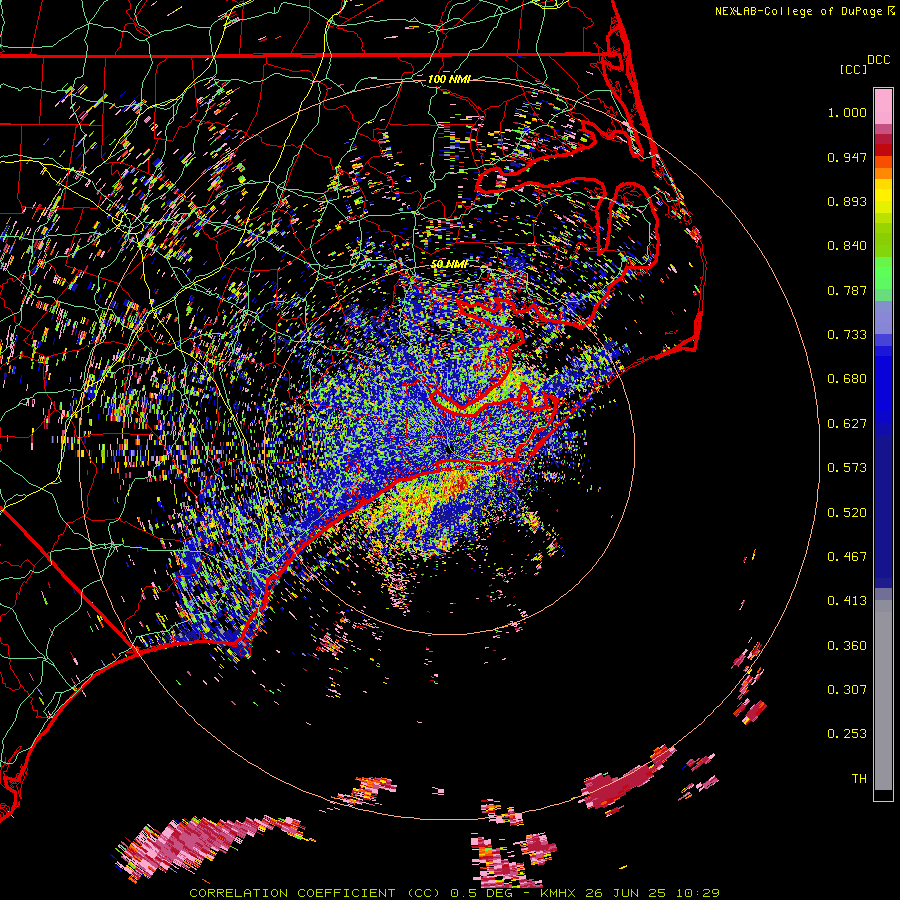Select the 1.000 value on the scale

point(847,112)
